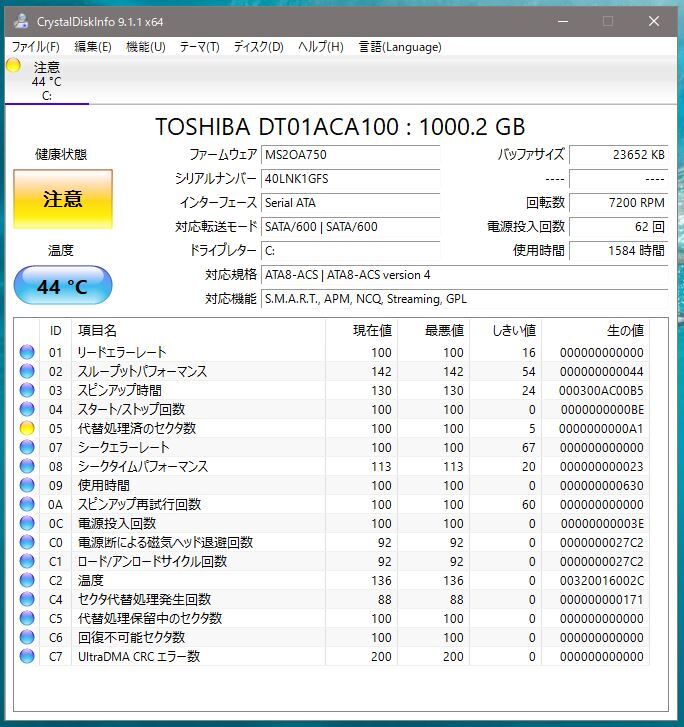Click the blue status dot for ID 09 row
Image resolution: width=684 pixels, height=727 pixels.
point(27,485)
